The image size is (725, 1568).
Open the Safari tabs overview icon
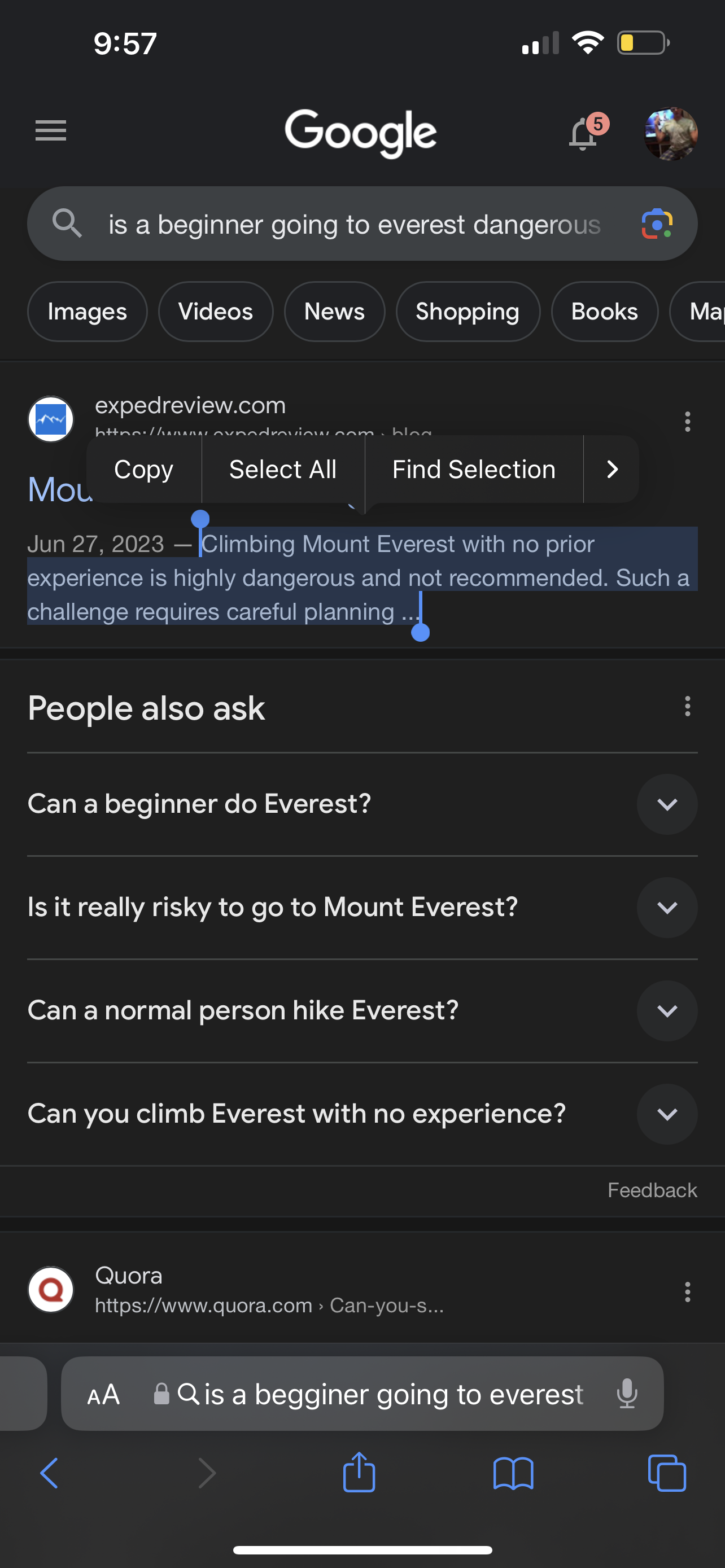667,1473
